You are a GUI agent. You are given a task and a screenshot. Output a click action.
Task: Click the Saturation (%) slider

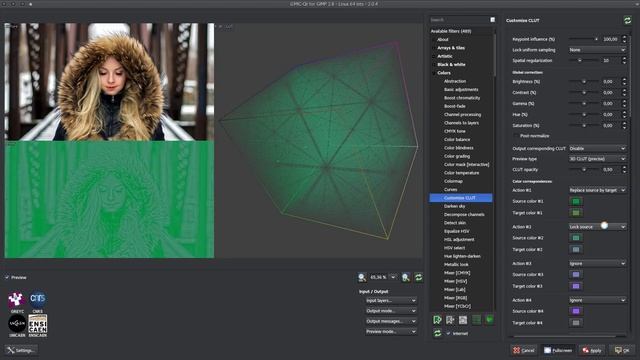[584, 126]
